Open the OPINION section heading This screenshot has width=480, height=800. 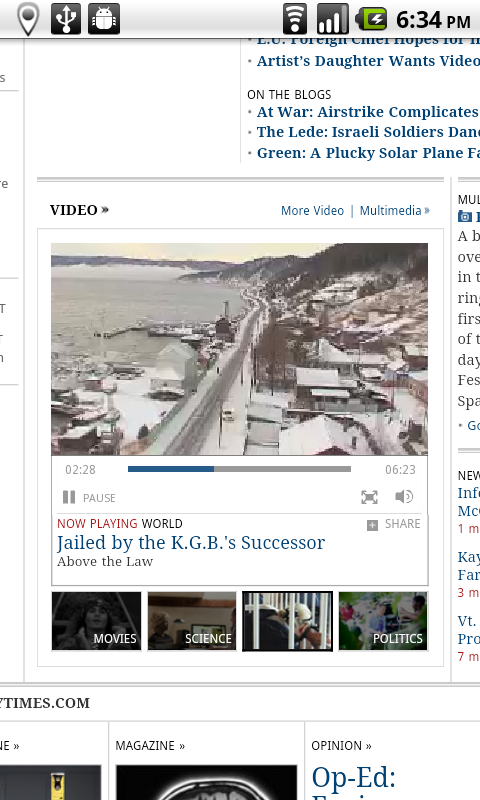coord(341,745)
